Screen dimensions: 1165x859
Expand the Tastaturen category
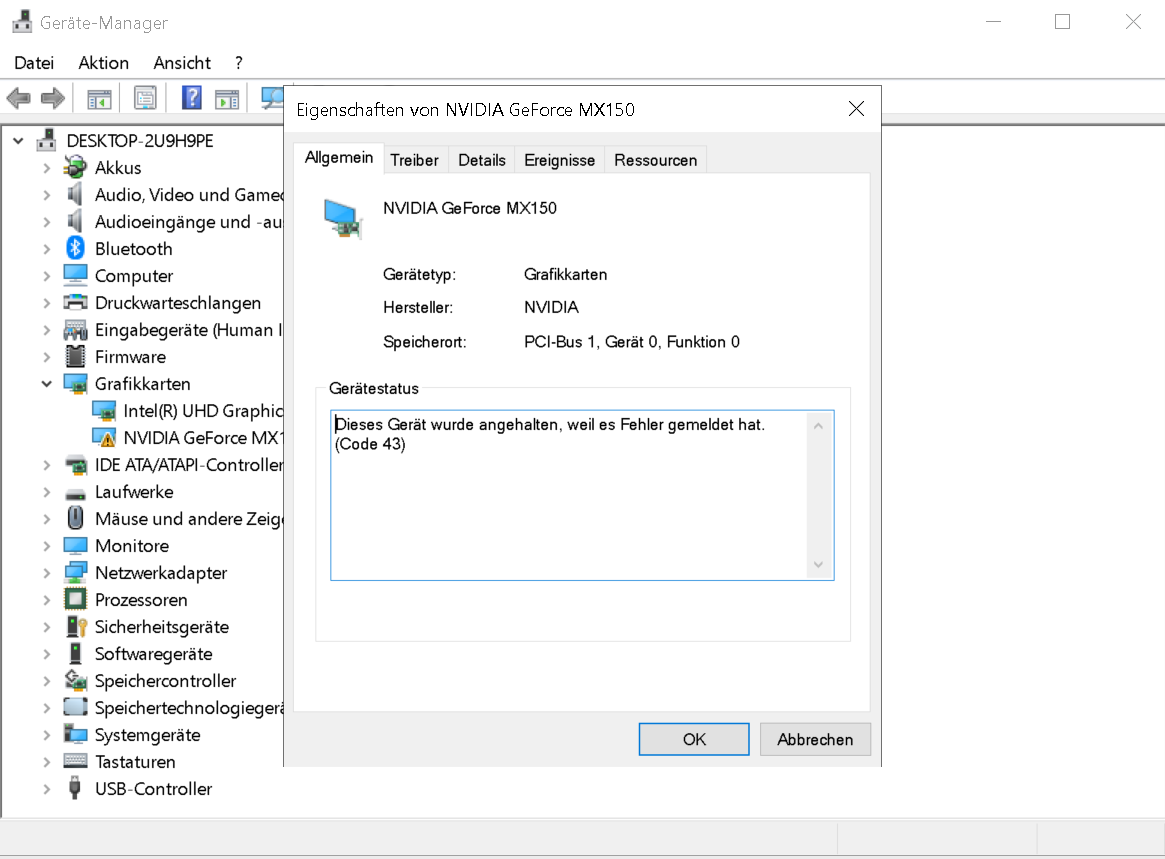[47, 762]
